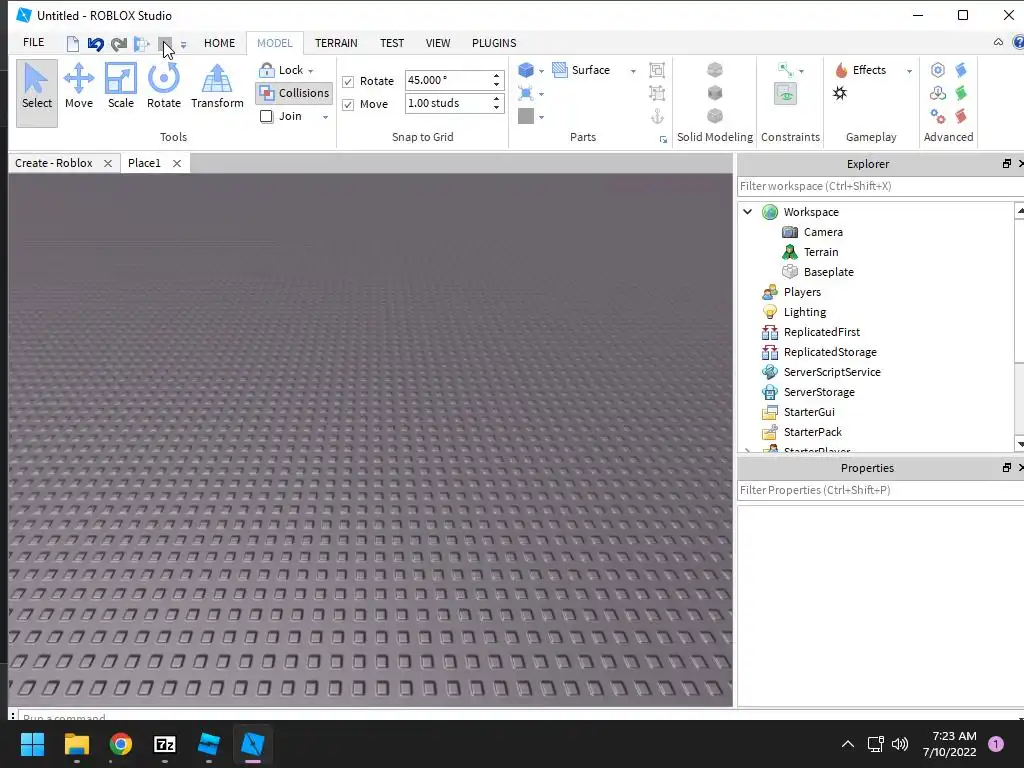The height and width of the screenshot is (768, 1024).
Task: Click the New file icon in quick access toolbar
Action: coord(72,44)
